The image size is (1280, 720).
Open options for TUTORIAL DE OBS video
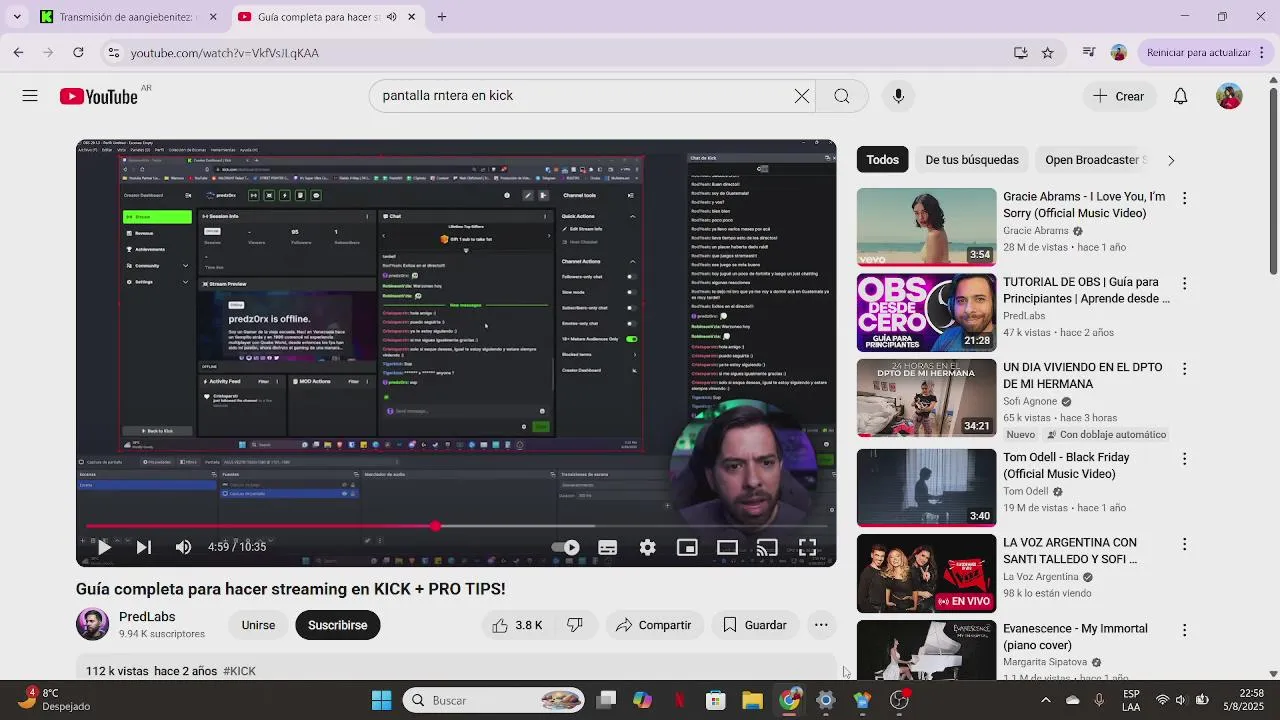[1184, 284]
